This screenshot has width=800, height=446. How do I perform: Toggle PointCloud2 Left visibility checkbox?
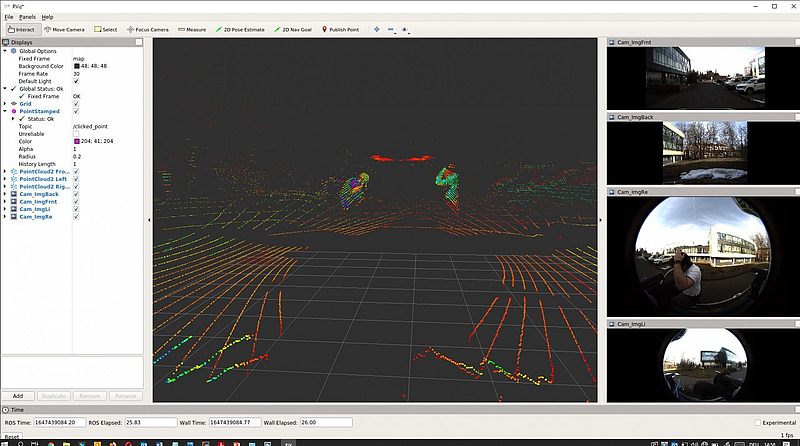pyautogui.click(x=76, y=179)
